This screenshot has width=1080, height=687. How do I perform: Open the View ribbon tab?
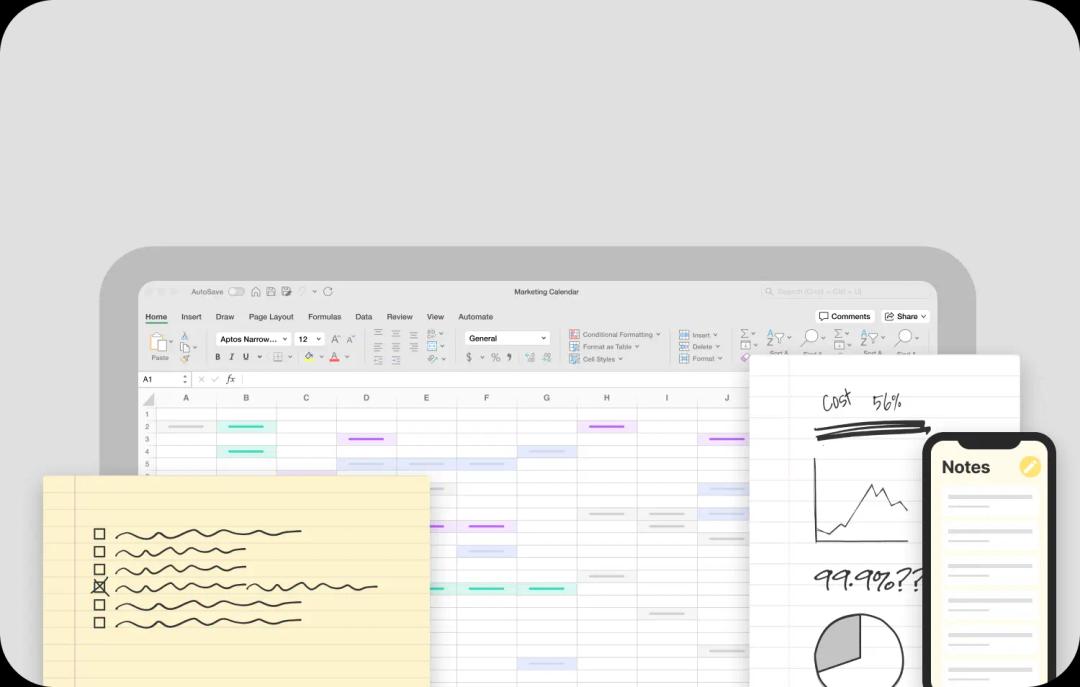(x=435, y=317)
